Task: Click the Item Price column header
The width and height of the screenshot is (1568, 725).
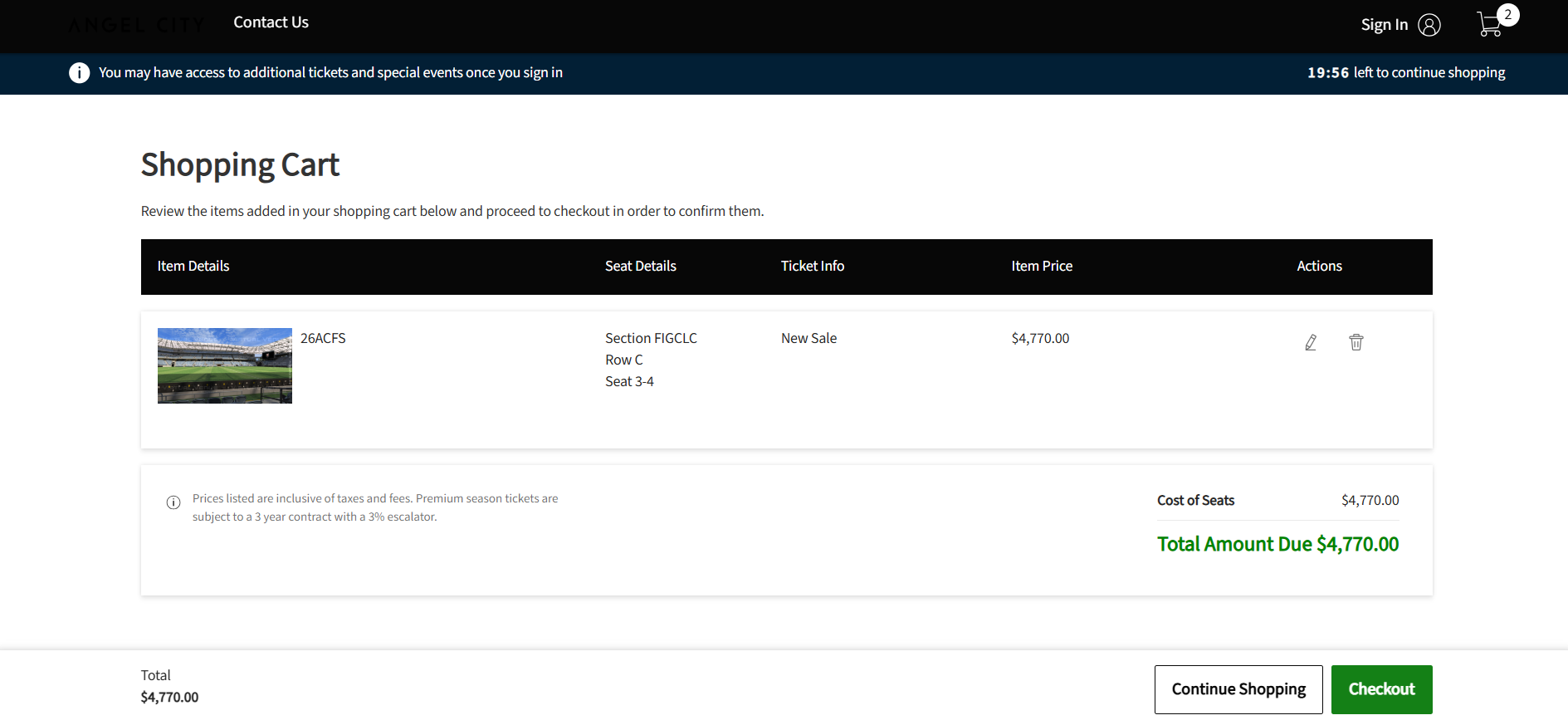Action: tap(1042, 266)
